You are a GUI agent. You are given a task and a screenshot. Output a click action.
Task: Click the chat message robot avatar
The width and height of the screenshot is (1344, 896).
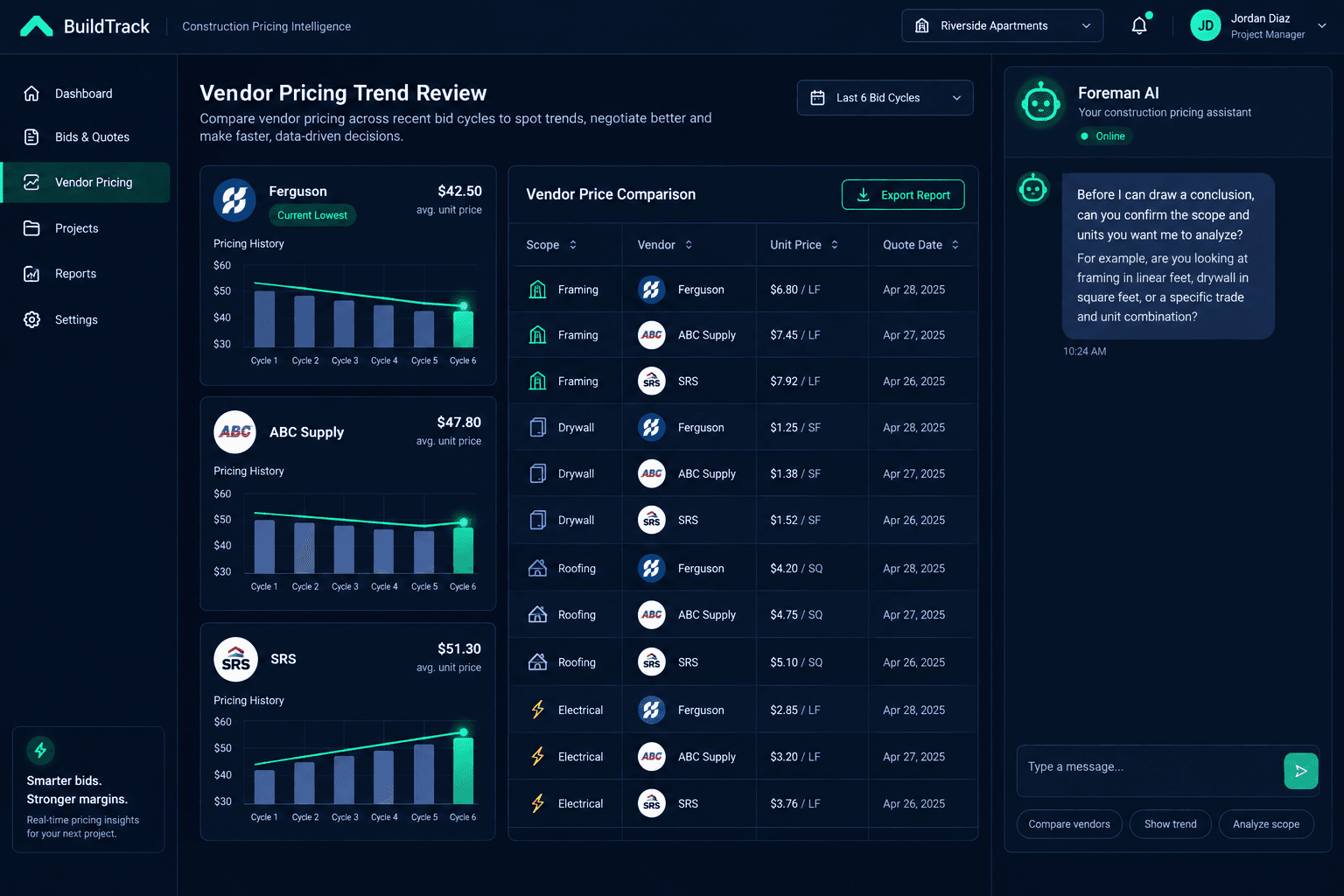pyautogui.click(x=1033, y=188)
